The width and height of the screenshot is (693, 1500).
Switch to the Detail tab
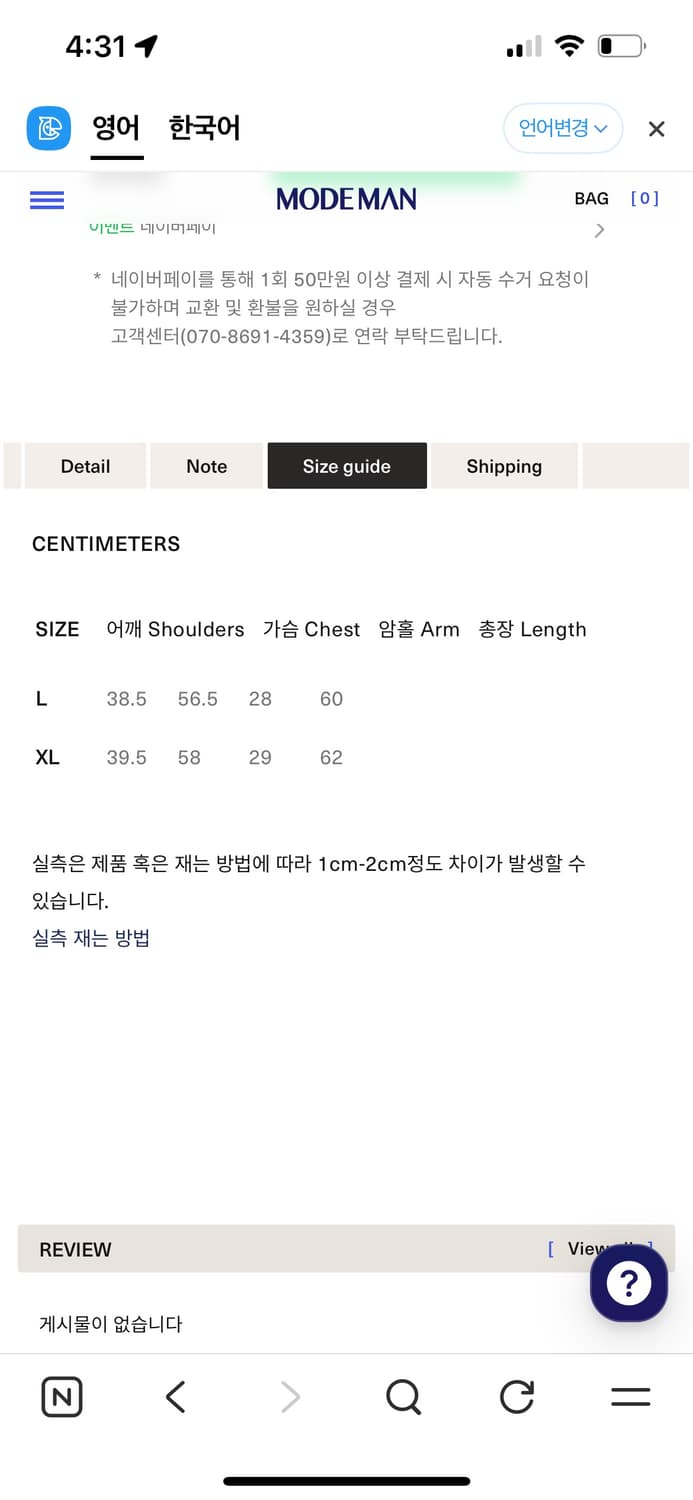[x=84, y=466]
